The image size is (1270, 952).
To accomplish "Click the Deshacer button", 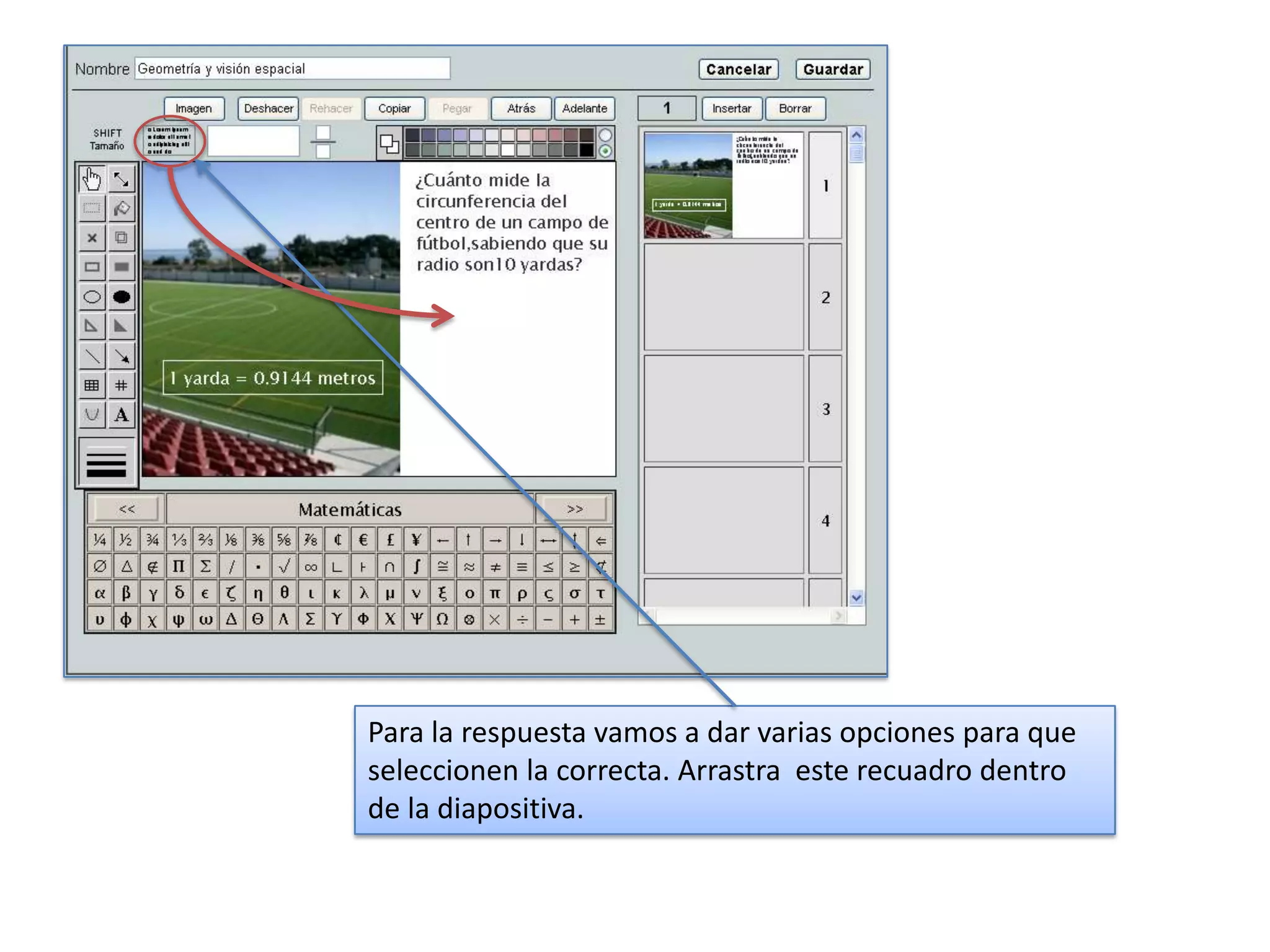I will pyautogui.click(x=269, y=108).
